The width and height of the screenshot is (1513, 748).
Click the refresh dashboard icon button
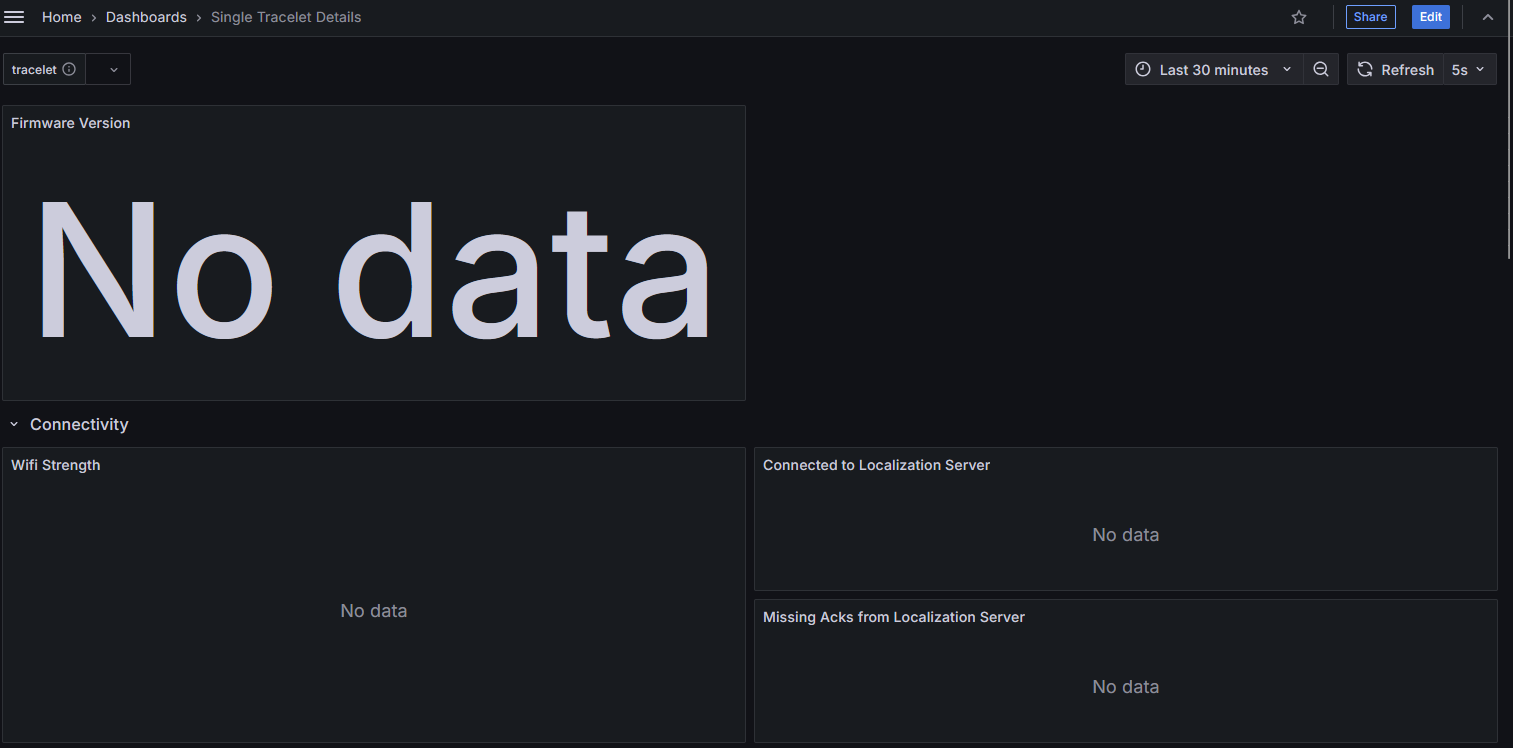[1366, 69]
